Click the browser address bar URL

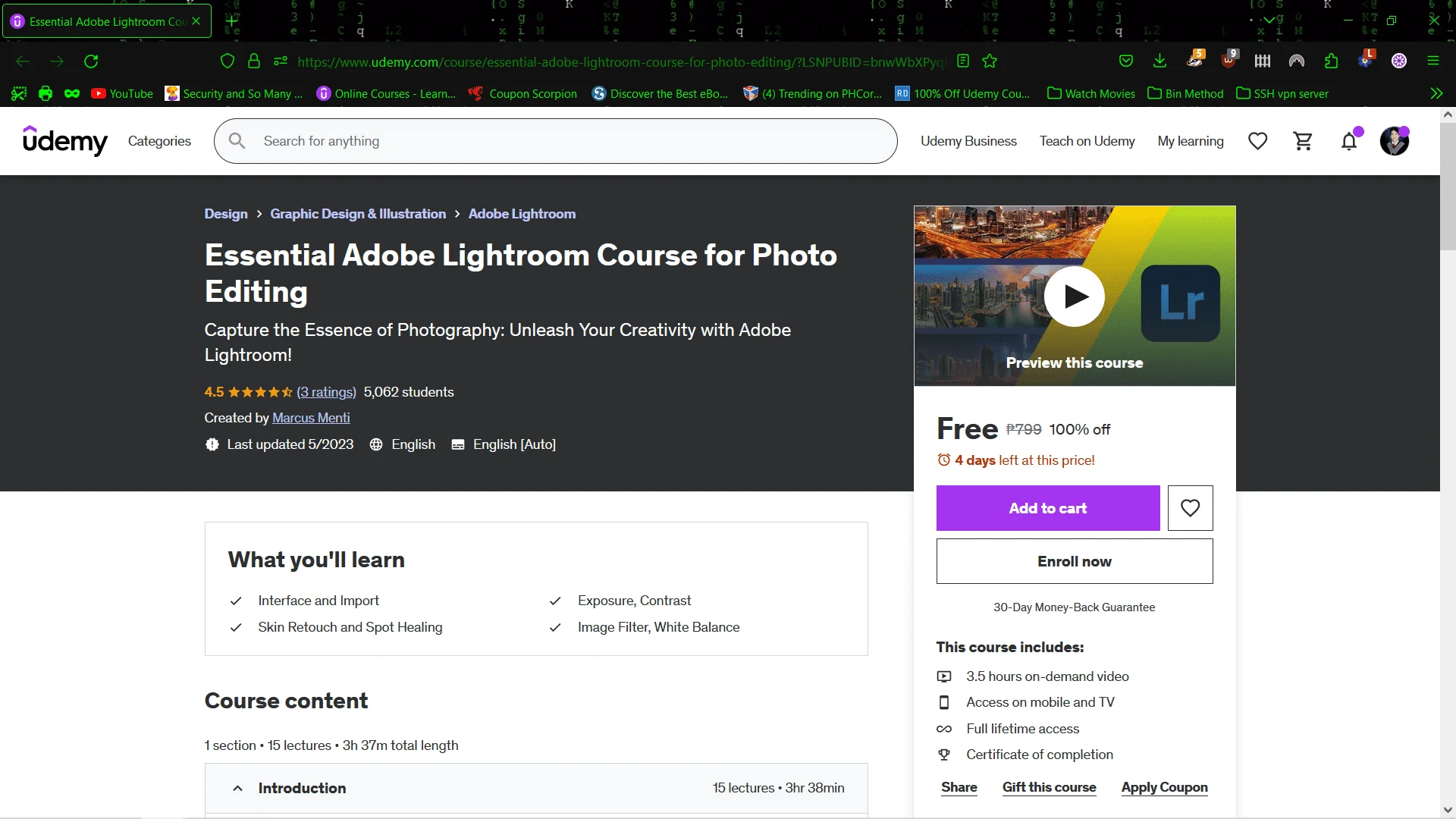coord(621,61)
